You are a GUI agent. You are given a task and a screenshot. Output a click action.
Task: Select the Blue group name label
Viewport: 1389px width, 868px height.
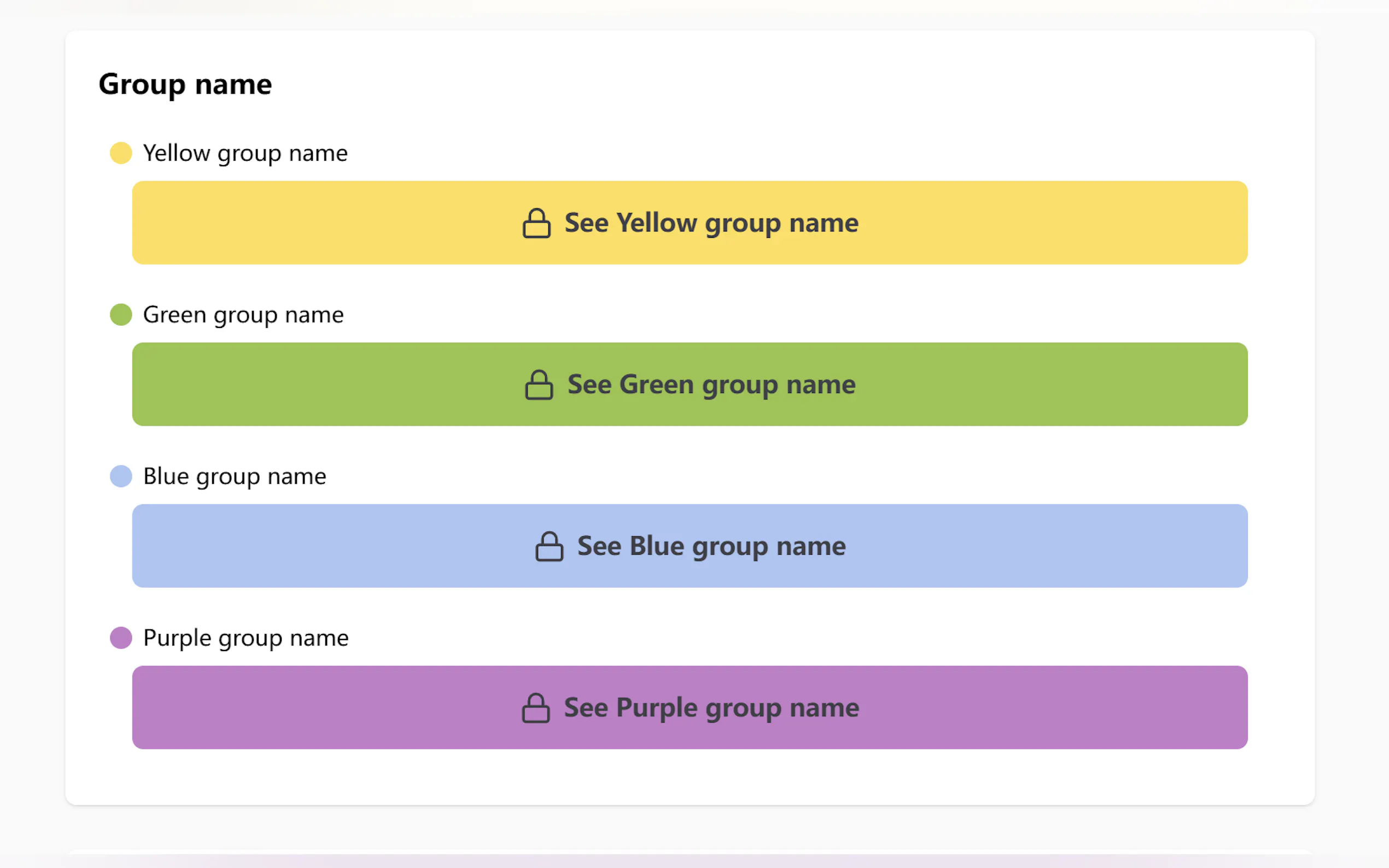(x=234, y=477)
